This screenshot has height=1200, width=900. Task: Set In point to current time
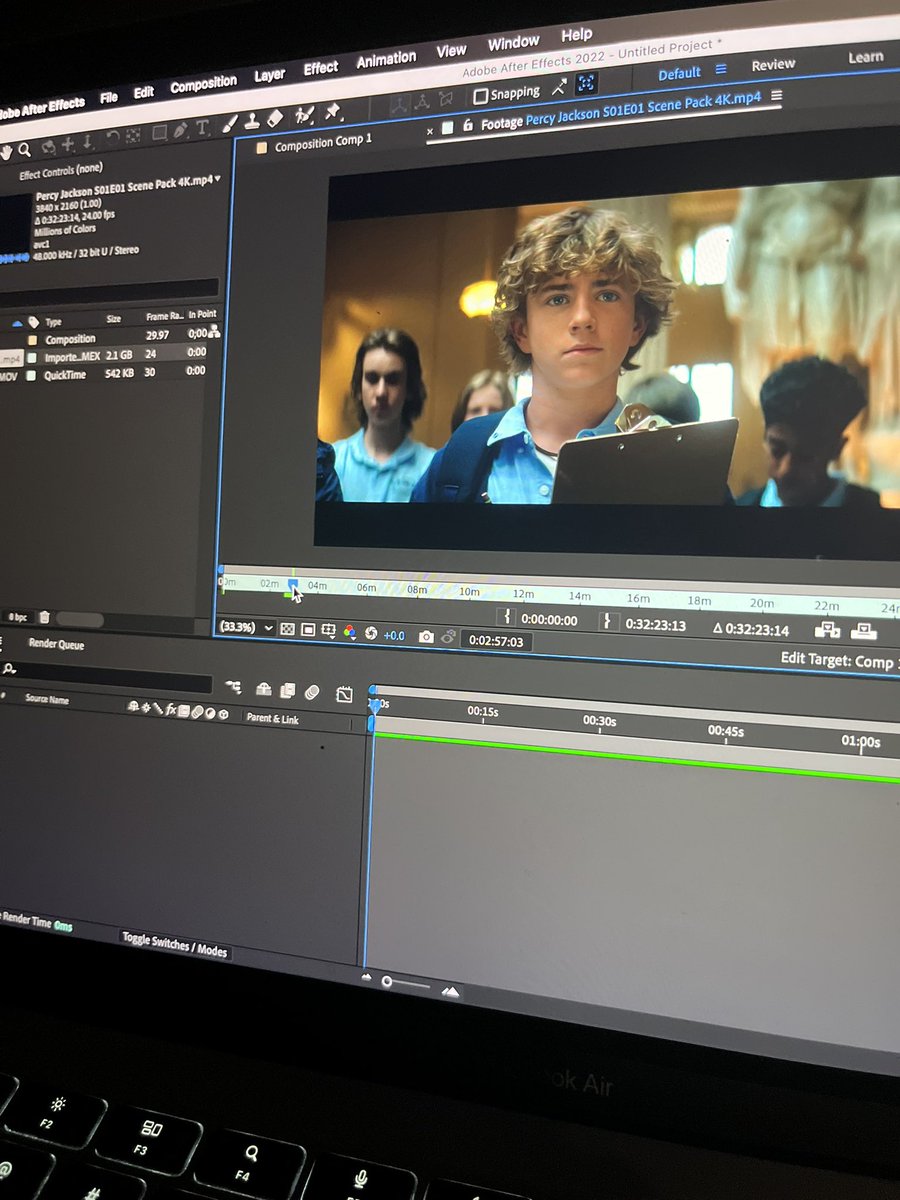coord(507,617)
